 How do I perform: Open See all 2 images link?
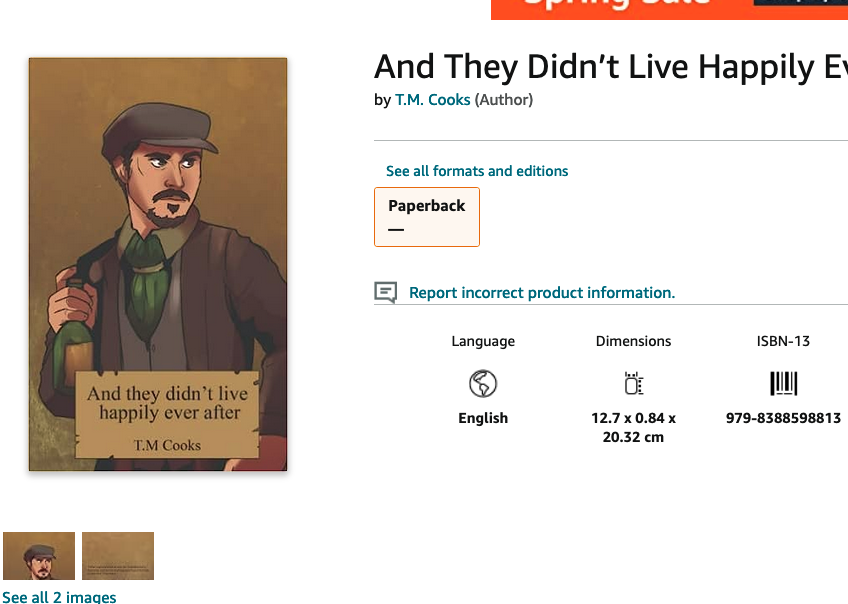click(59, 597)
